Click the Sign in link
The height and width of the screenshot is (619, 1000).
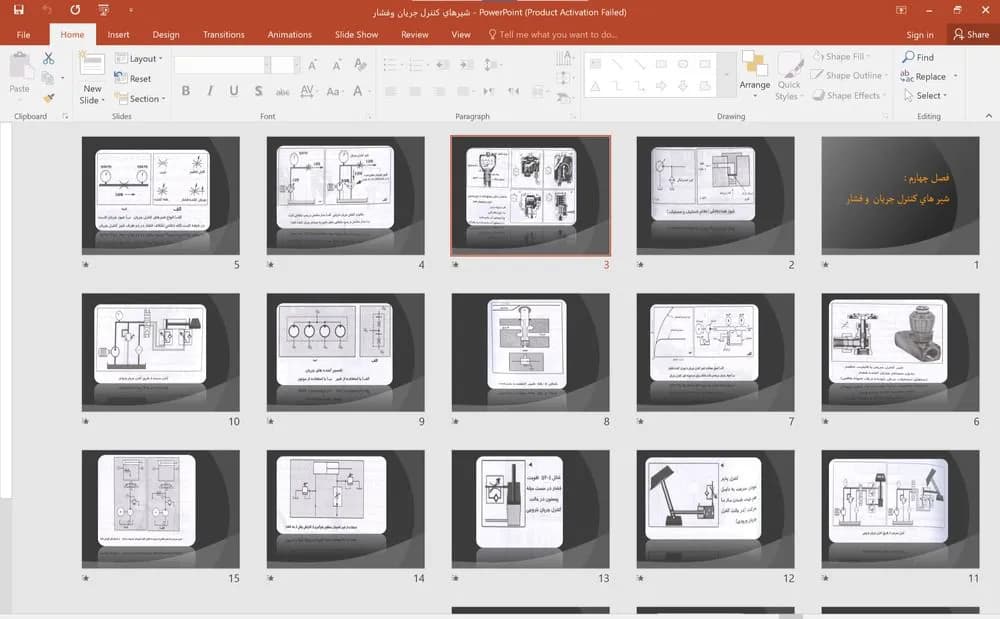pyautogui.click(x=920, y=35)
